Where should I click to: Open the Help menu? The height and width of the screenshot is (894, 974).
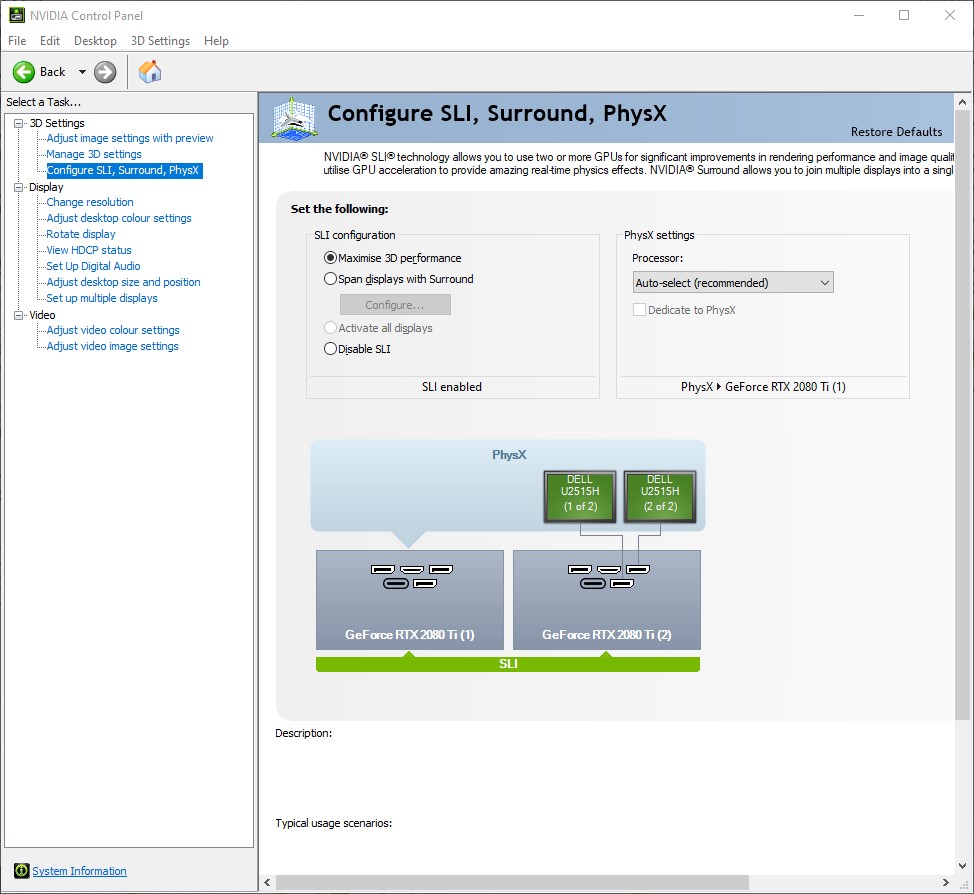click(x=216, y=40)
